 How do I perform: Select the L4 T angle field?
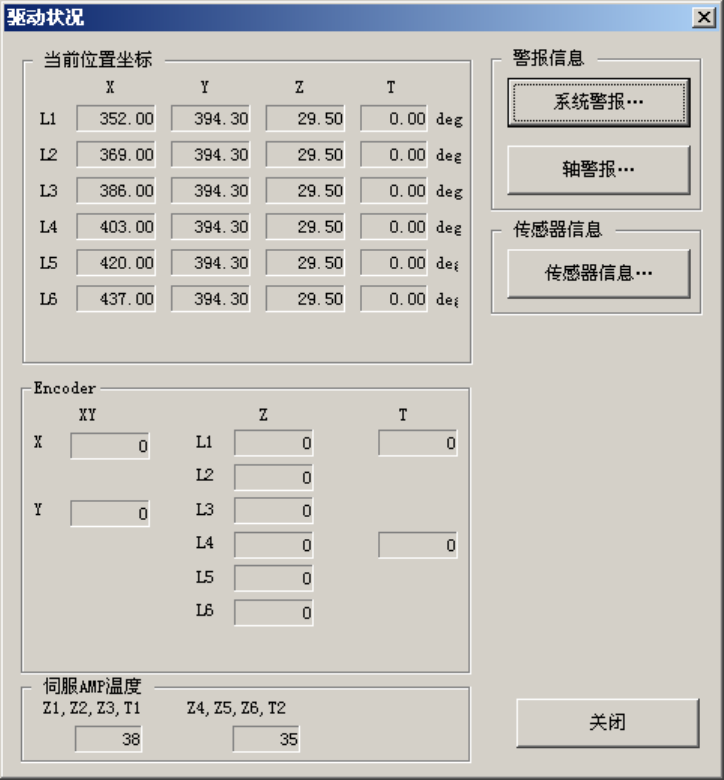click(x=394, y=226)
